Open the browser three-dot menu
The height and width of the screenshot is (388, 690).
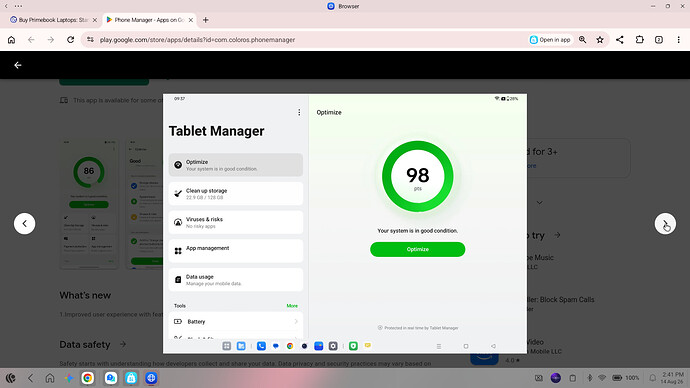pyautogui.click(x=679, y=40)
